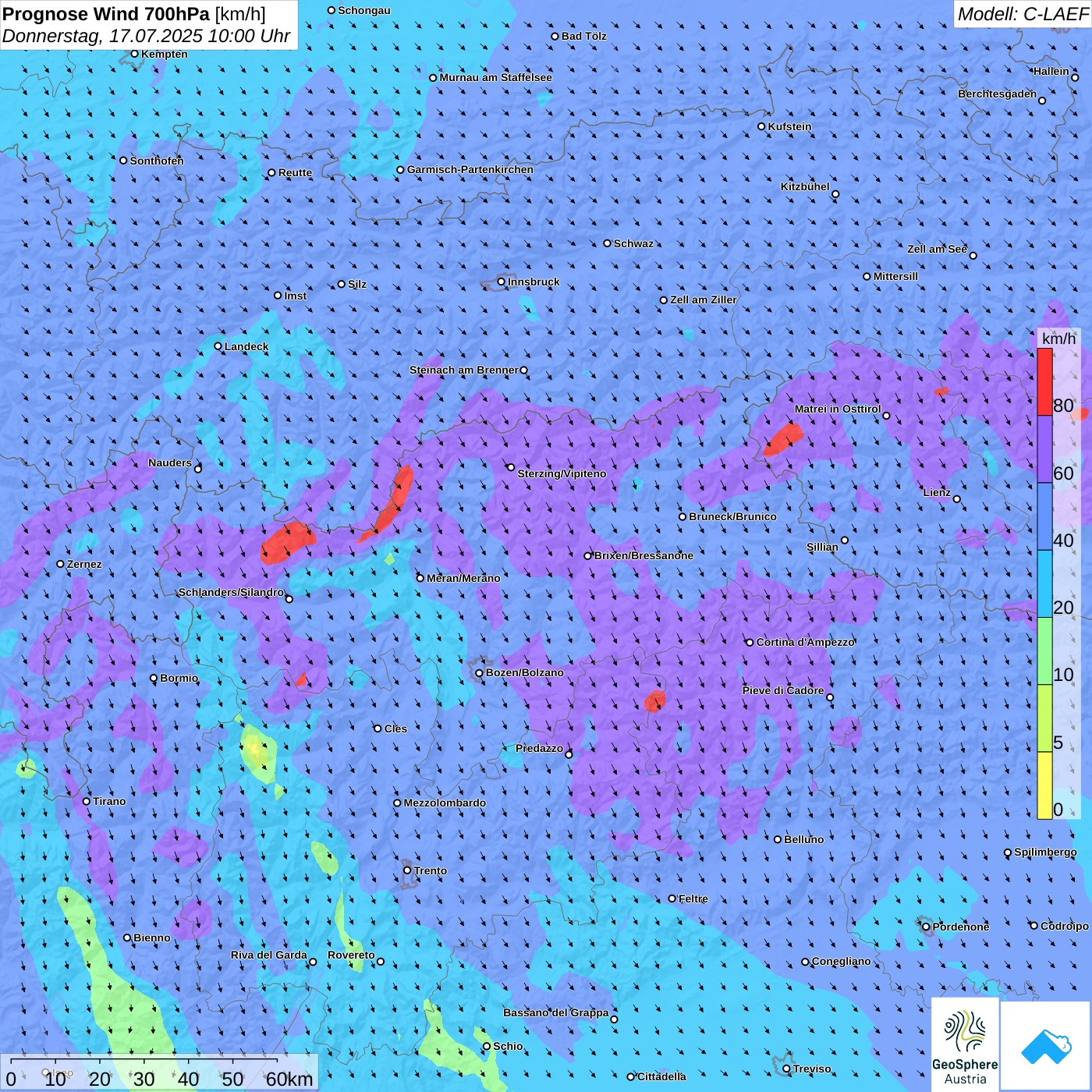Click the forecast date "Donnerstag, 17.07.2025 10:00 Uhr"
This screenshot has width=1092, height=1092.
(x=147, y=36)
